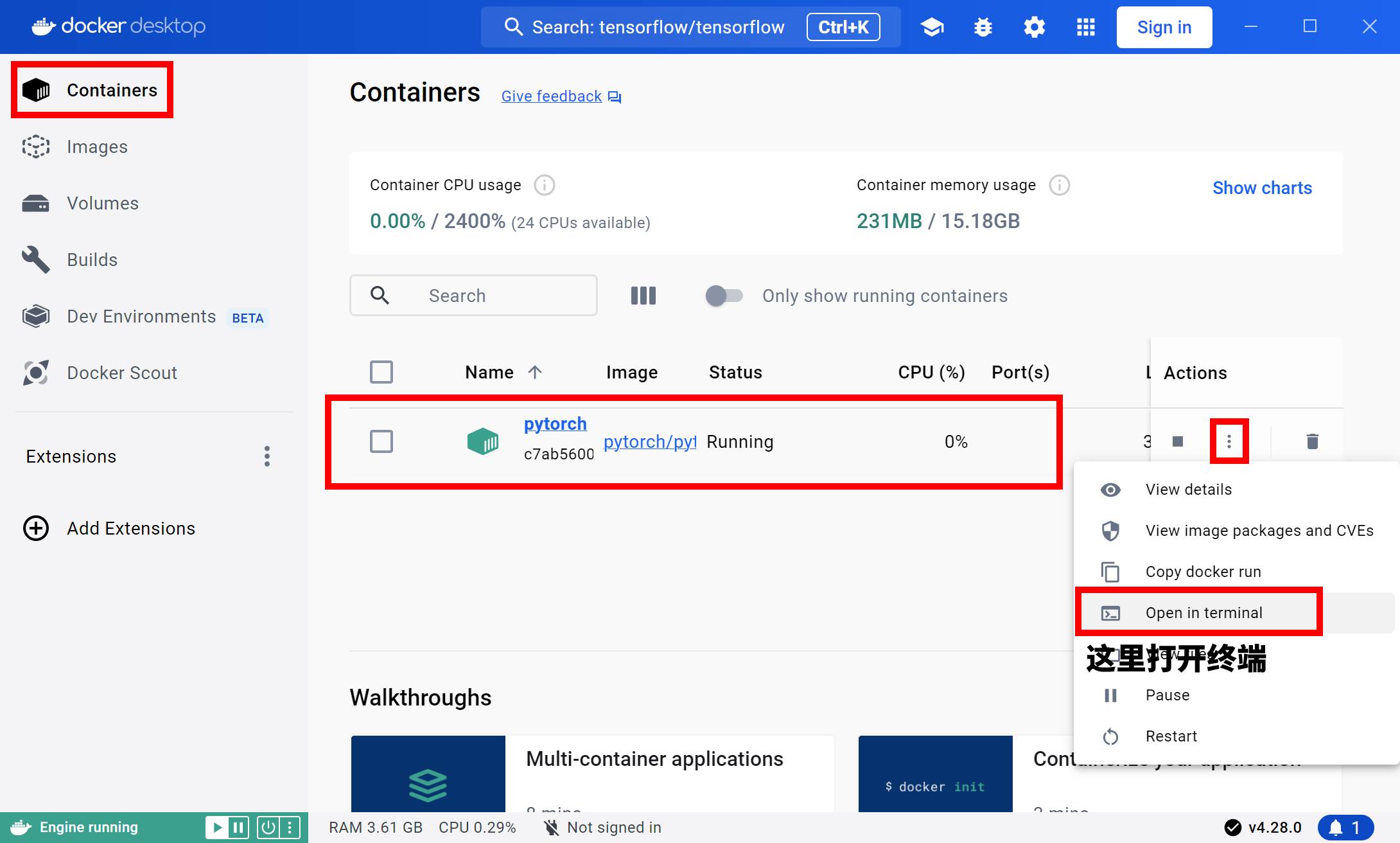Open the manage columns icon
Screen dimensions: 1400x843
click(643, 296)
